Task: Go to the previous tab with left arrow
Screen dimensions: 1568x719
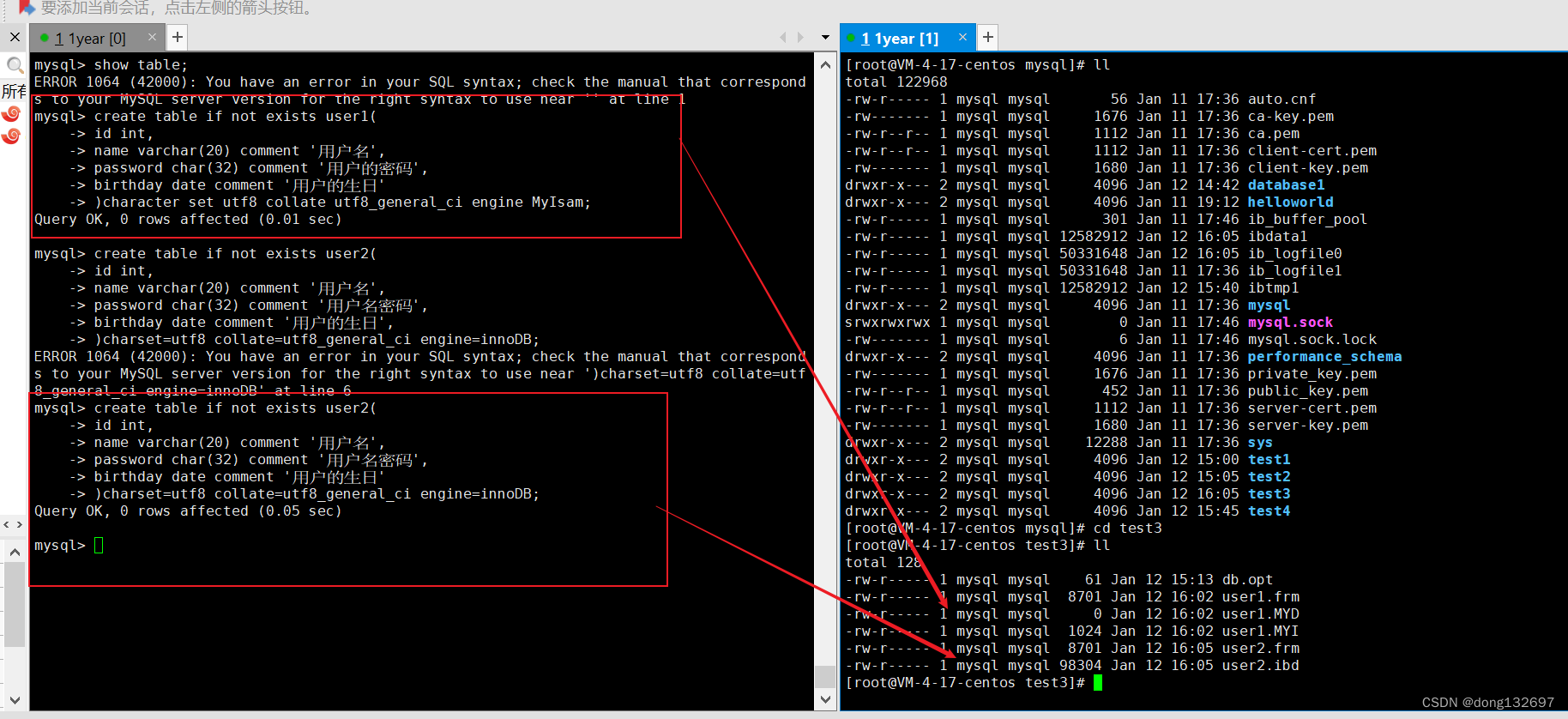Action: pos(782,37)
